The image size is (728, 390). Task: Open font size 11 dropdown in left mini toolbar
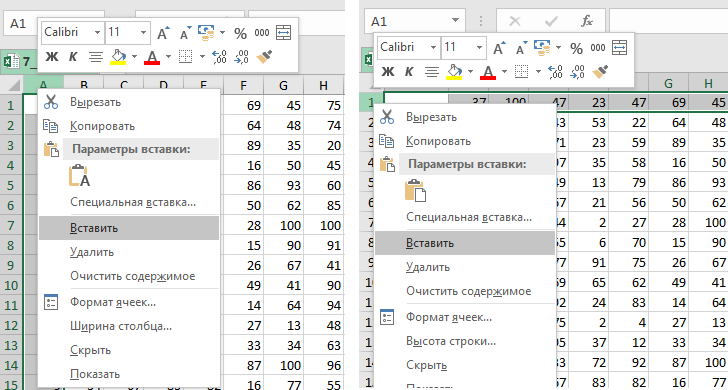point(143,32)
